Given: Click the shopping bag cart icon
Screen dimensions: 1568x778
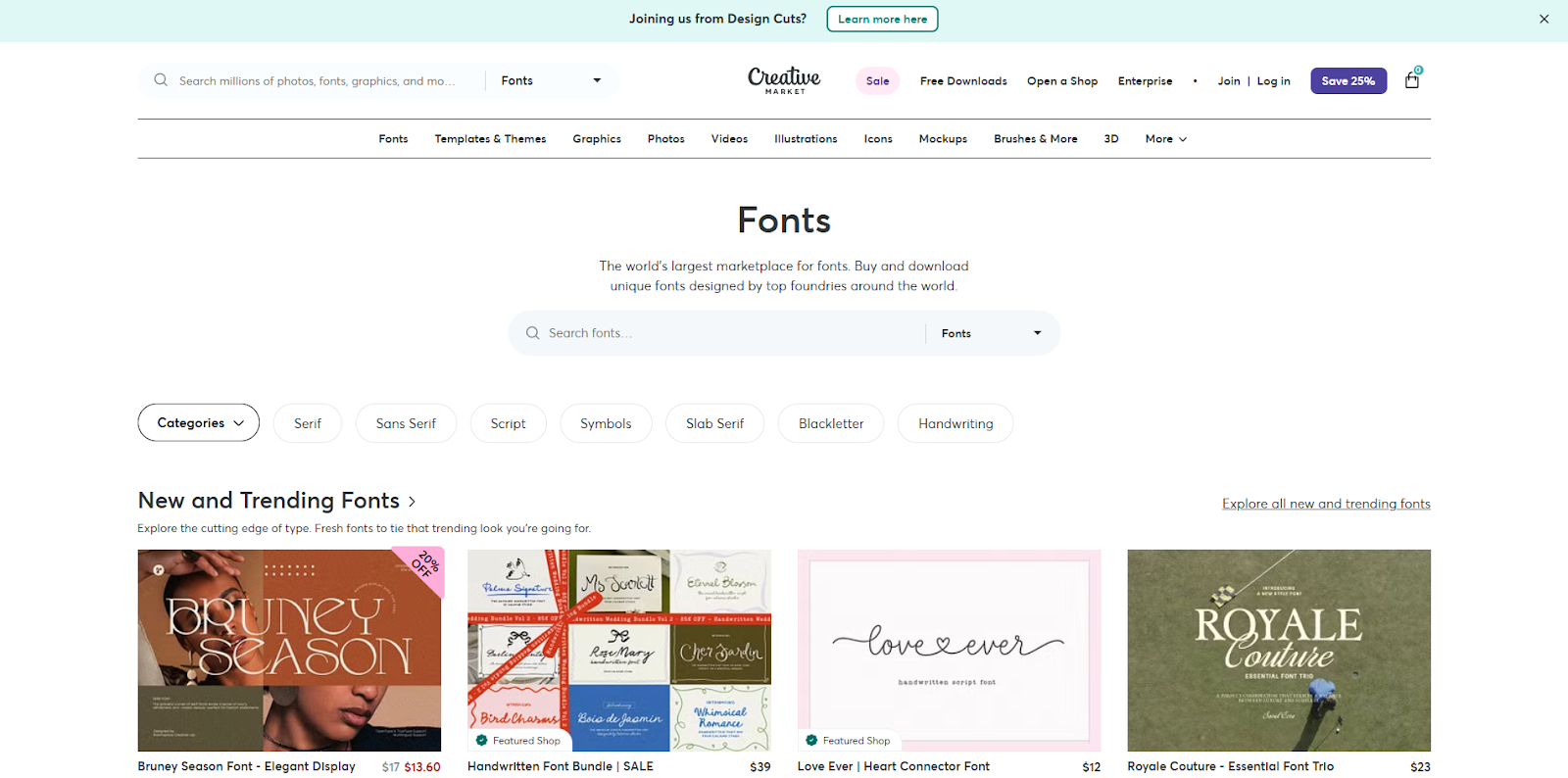Looking at the screenshot, I should click(1412, 80).
